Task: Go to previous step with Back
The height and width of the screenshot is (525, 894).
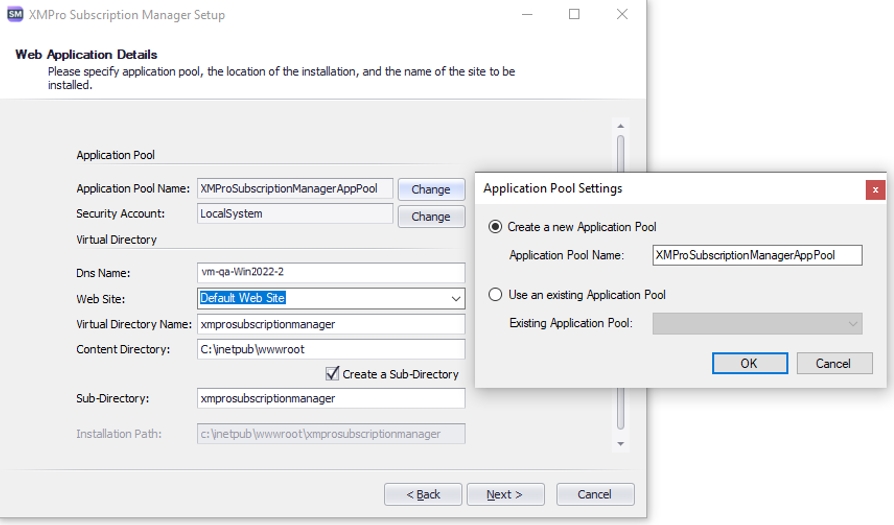Action: coord(423,494)
